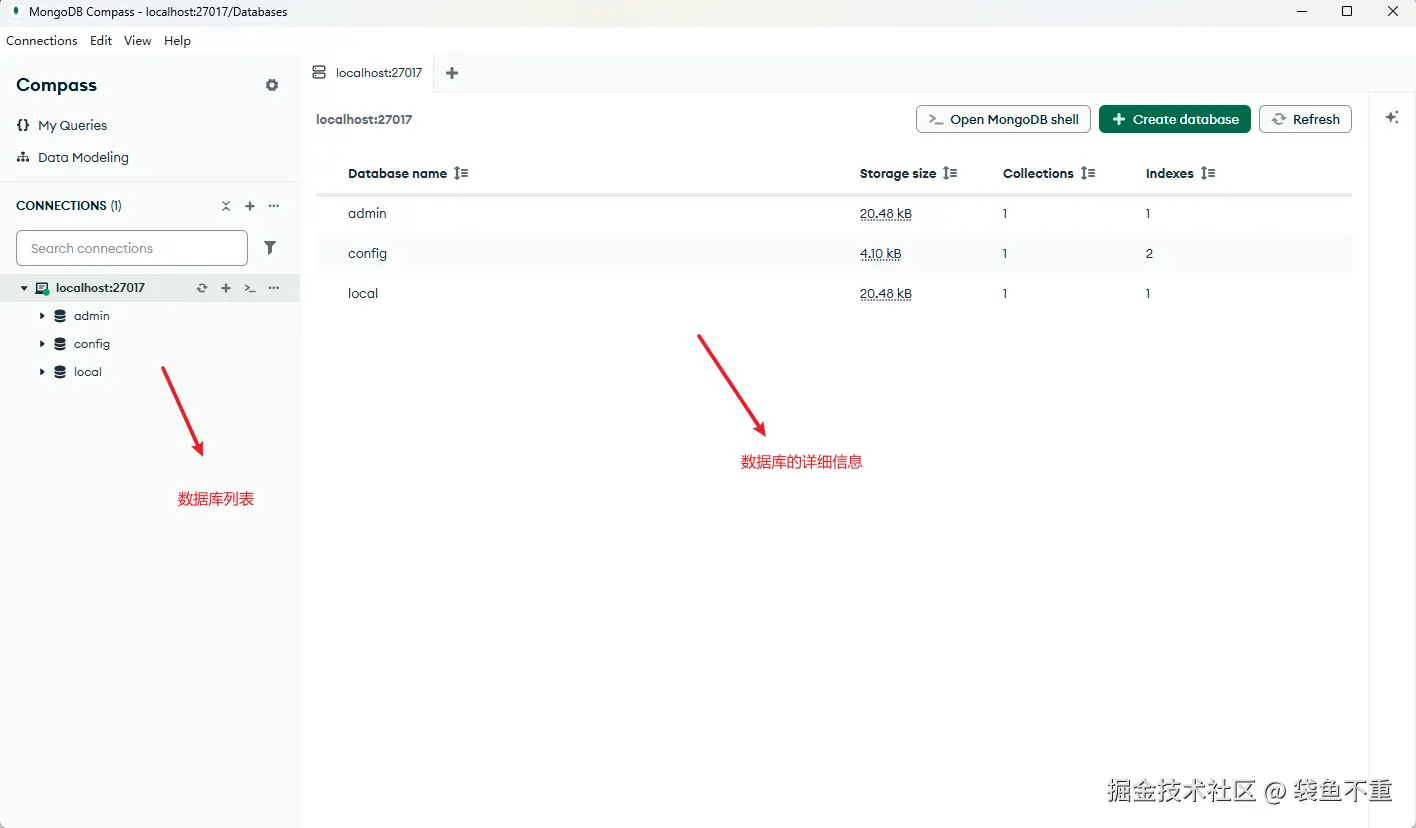Maximize the MongoDB Compass window
The image size is (1416, 828).
1347,12
